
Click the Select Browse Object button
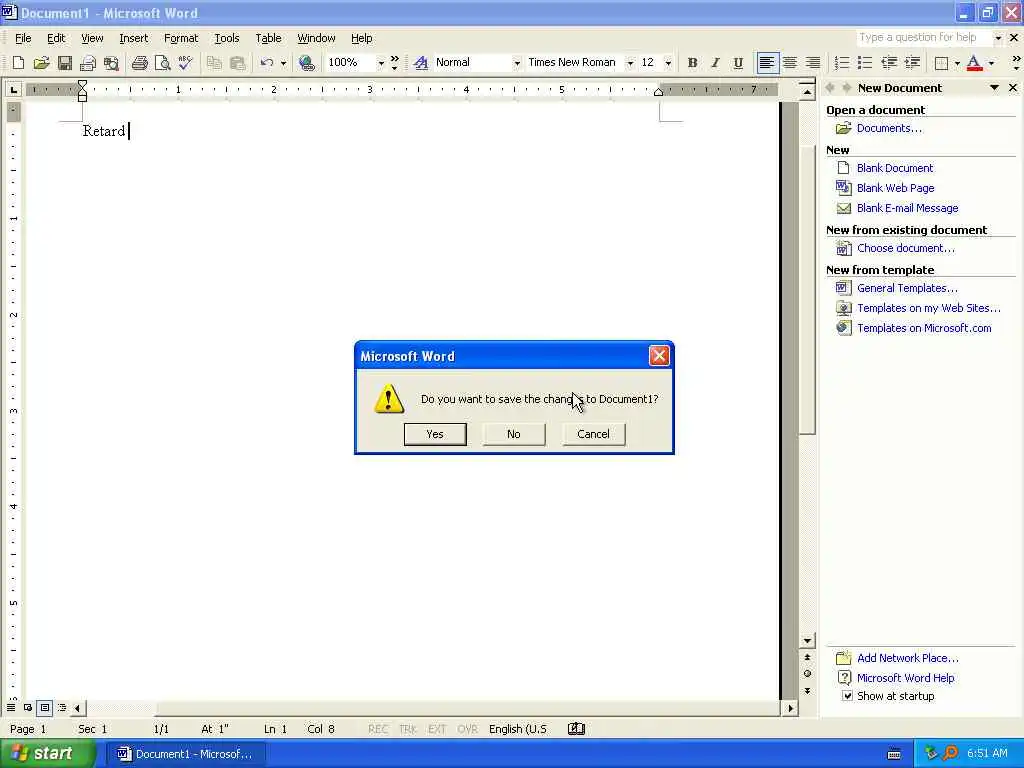807,674
